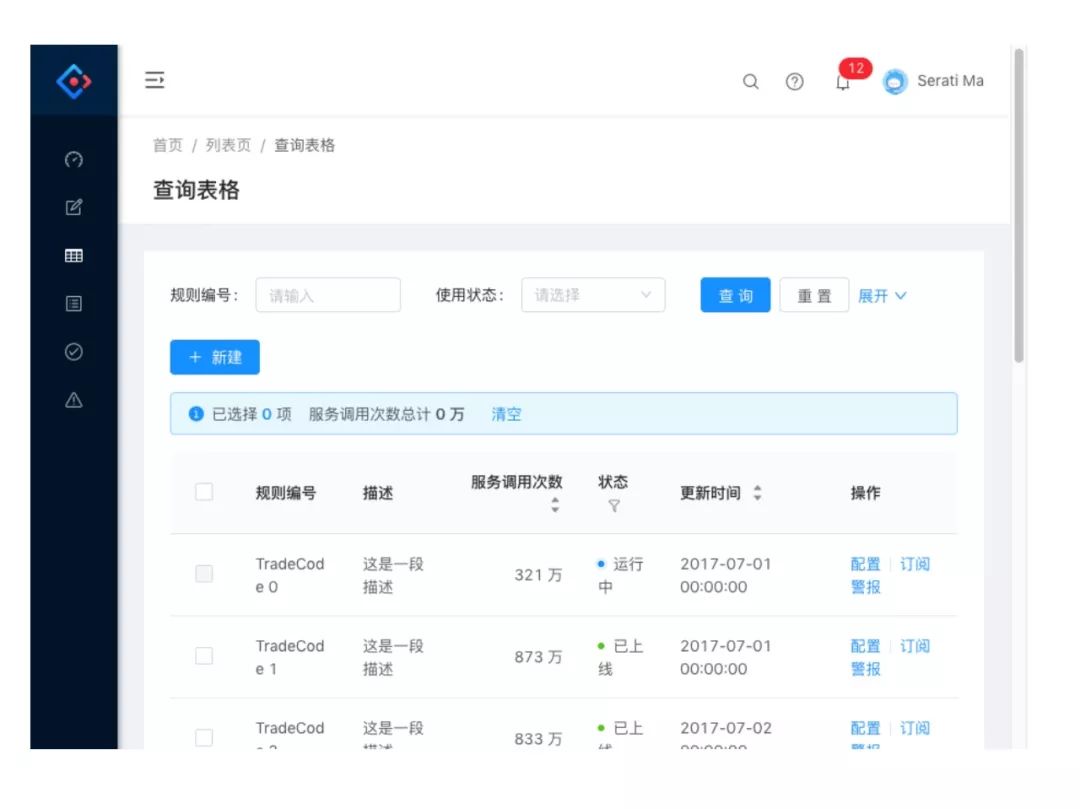The height and width of the screenshot is (809, 1080).
Task: Select the table list icon in sidebar
Action: pyautogui.click(x=73, y=256)
